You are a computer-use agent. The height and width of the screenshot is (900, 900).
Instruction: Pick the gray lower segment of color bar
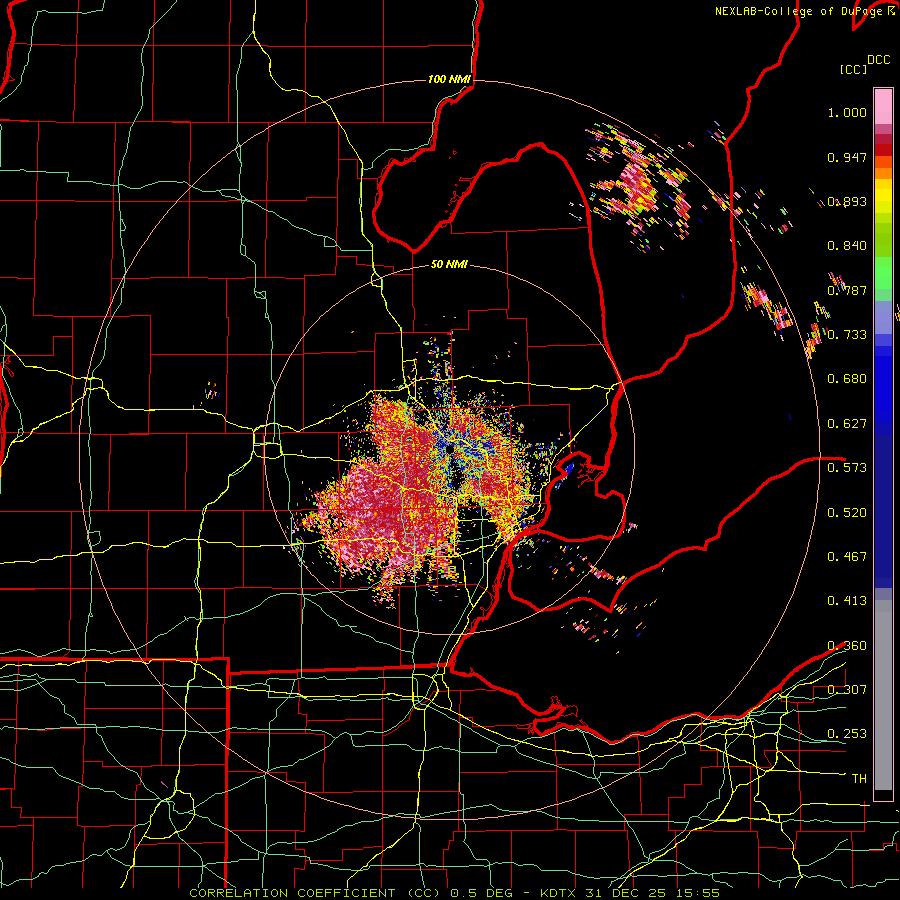click(x=883, y=695)
